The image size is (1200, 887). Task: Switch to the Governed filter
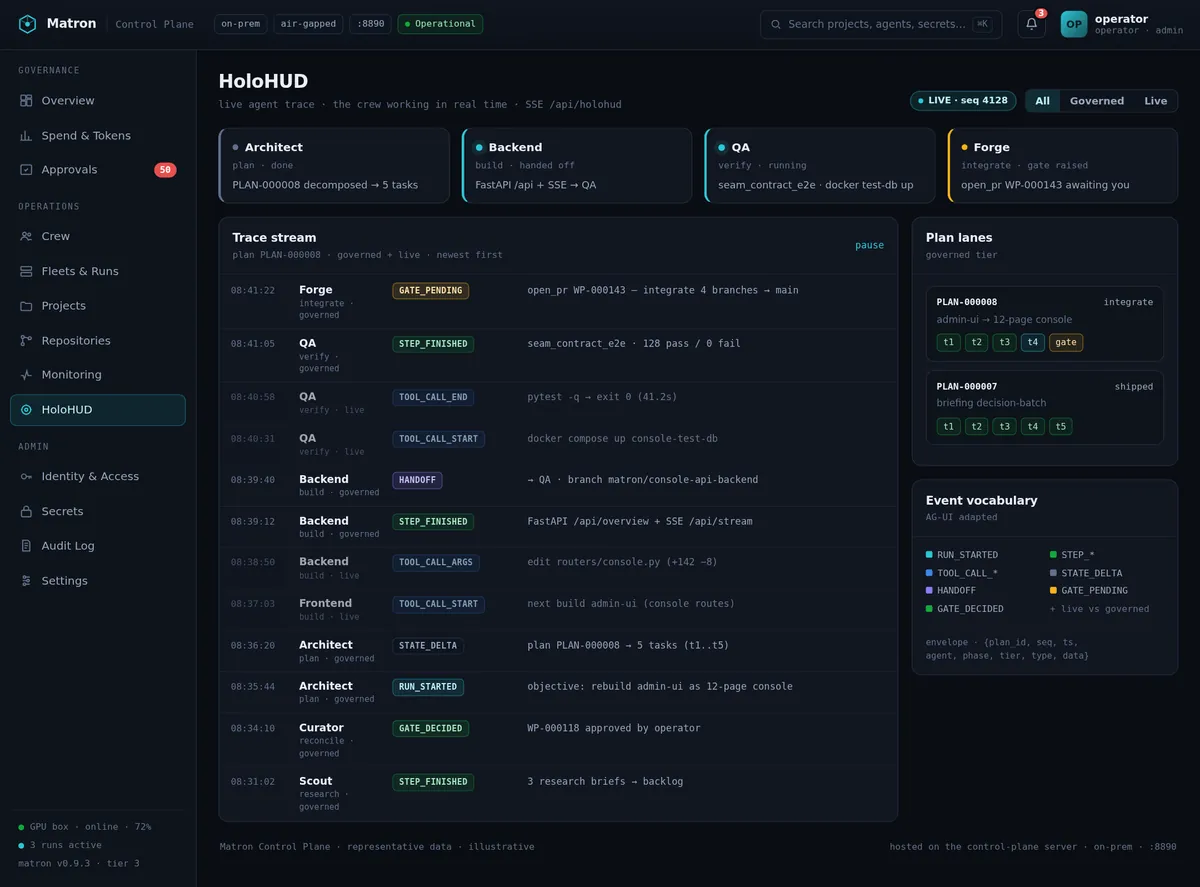coord(1097,101)
